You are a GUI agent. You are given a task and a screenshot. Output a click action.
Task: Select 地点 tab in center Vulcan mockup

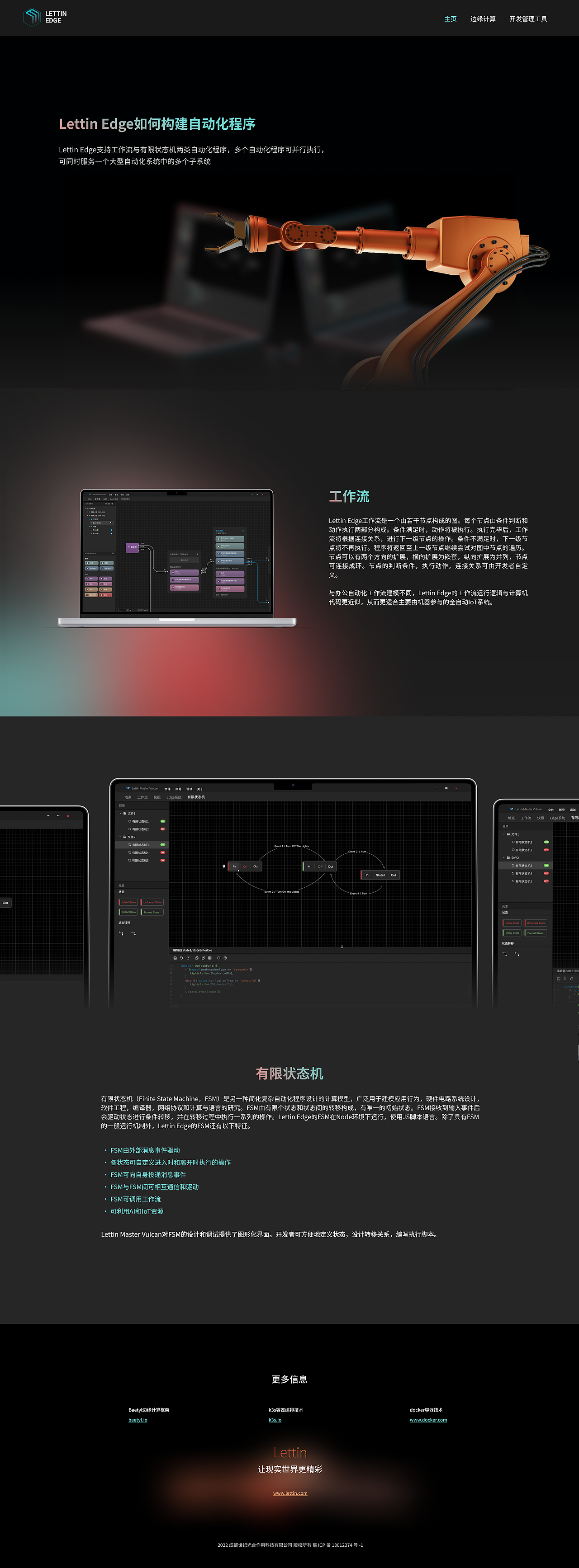(x=128, y=797)
